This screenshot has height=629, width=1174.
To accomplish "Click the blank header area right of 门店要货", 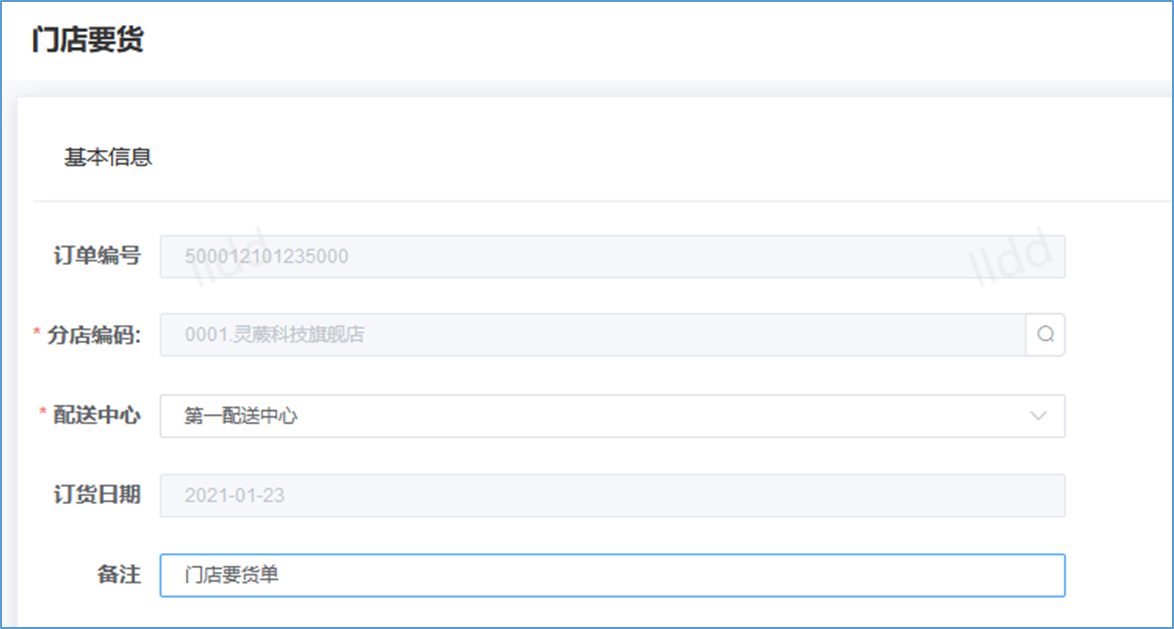I will click(650, 40).
